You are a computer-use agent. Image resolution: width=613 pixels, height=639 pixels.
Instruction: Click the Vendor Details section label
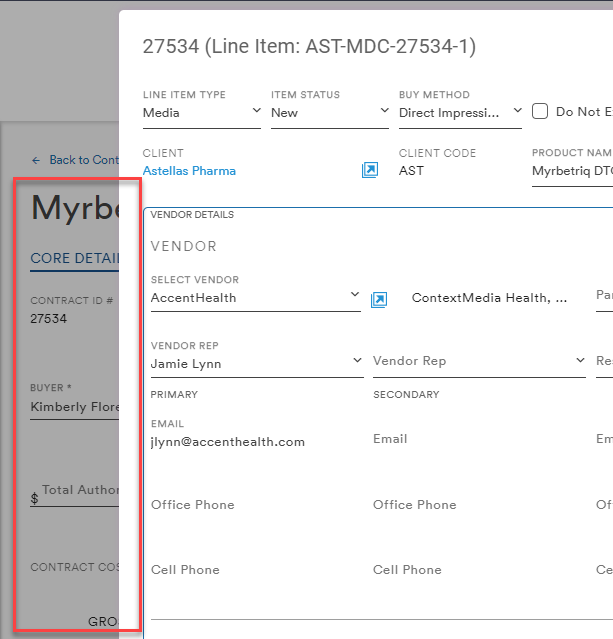click(x=192, y=215)
